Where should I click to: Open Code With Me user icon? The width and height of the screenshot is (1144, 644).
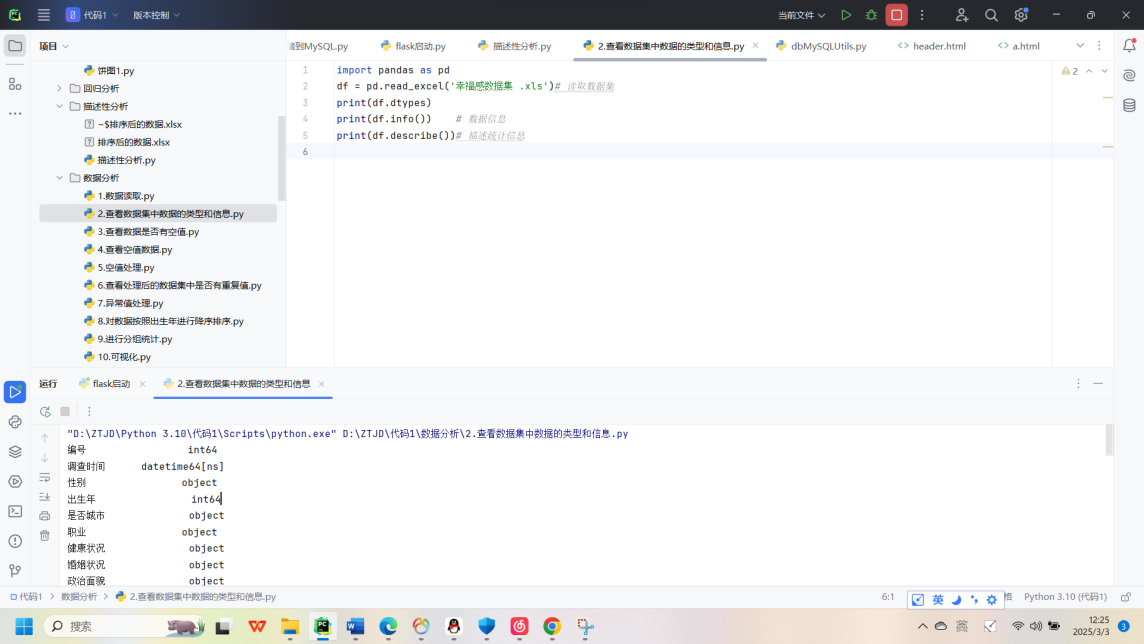[962, 15]
